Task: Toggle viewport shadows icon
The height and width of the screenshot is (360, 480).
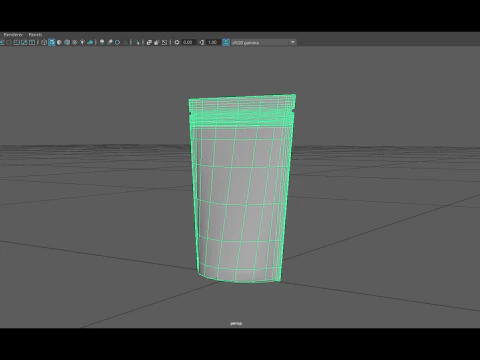Action: point(90,42)
